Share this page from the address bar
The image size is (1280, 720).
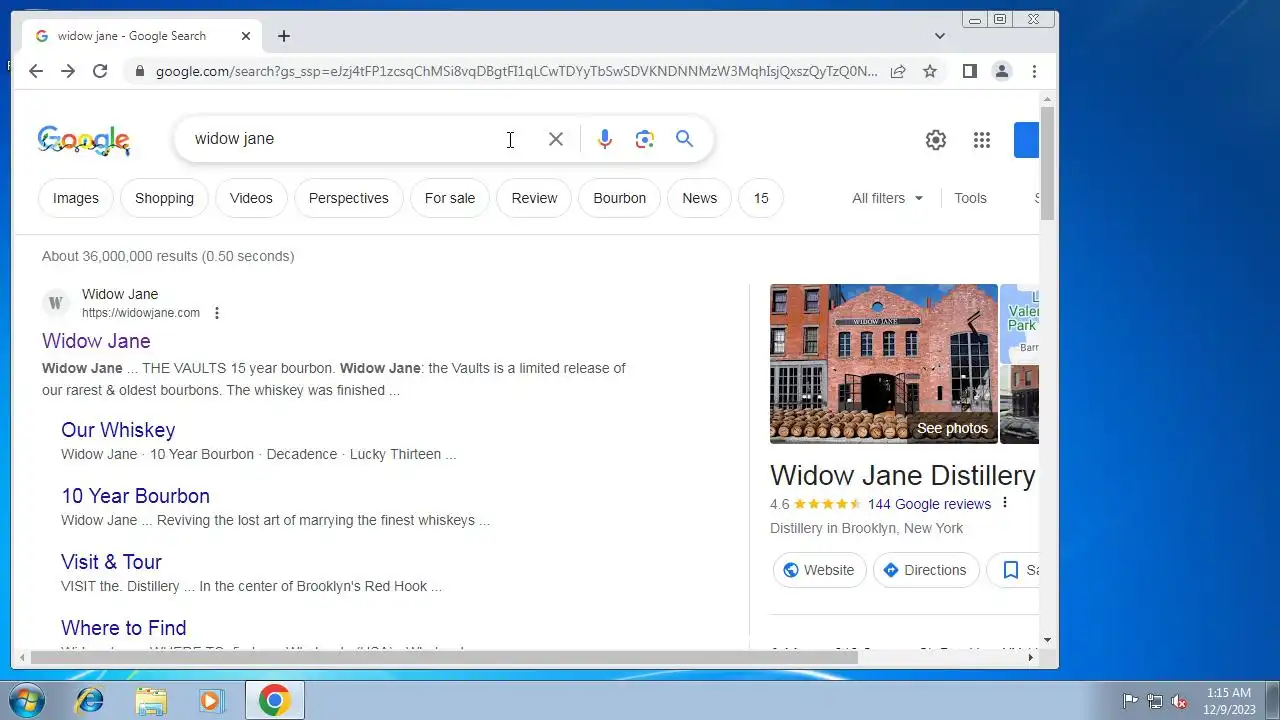coord(898,71)
